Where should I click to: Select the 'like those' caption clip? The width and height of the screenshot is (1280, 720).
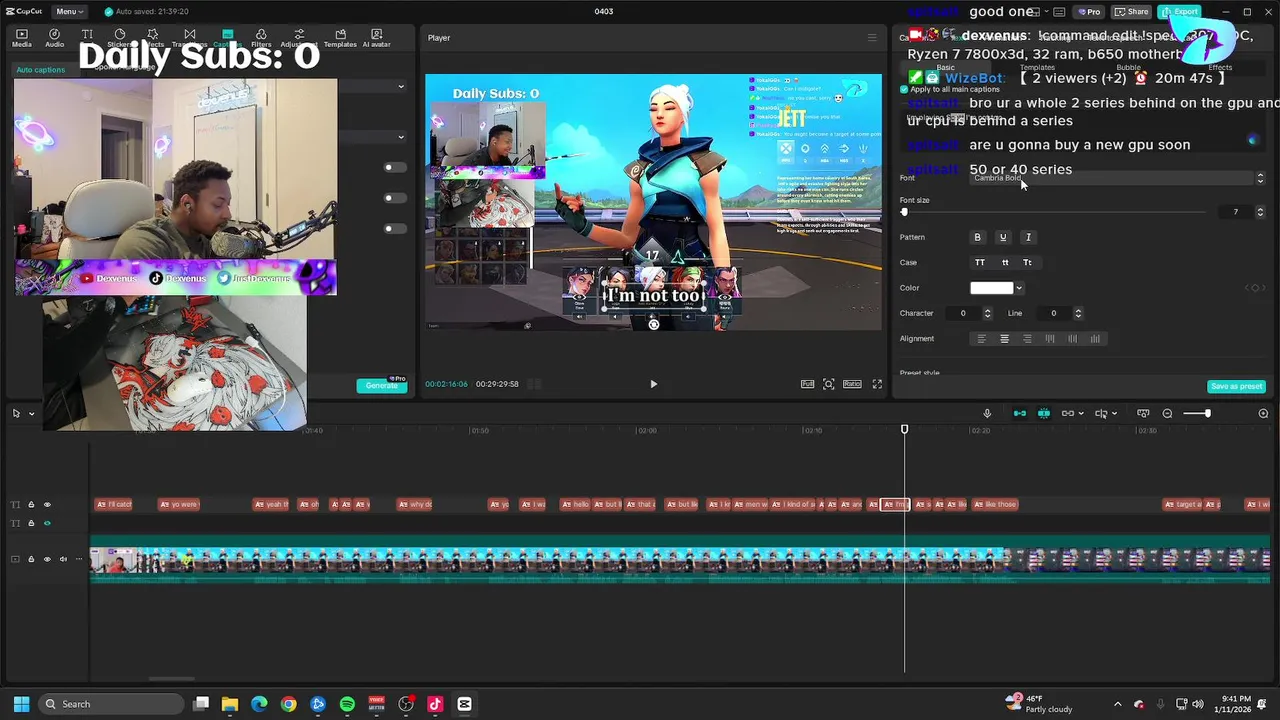(x=995, y=504)
